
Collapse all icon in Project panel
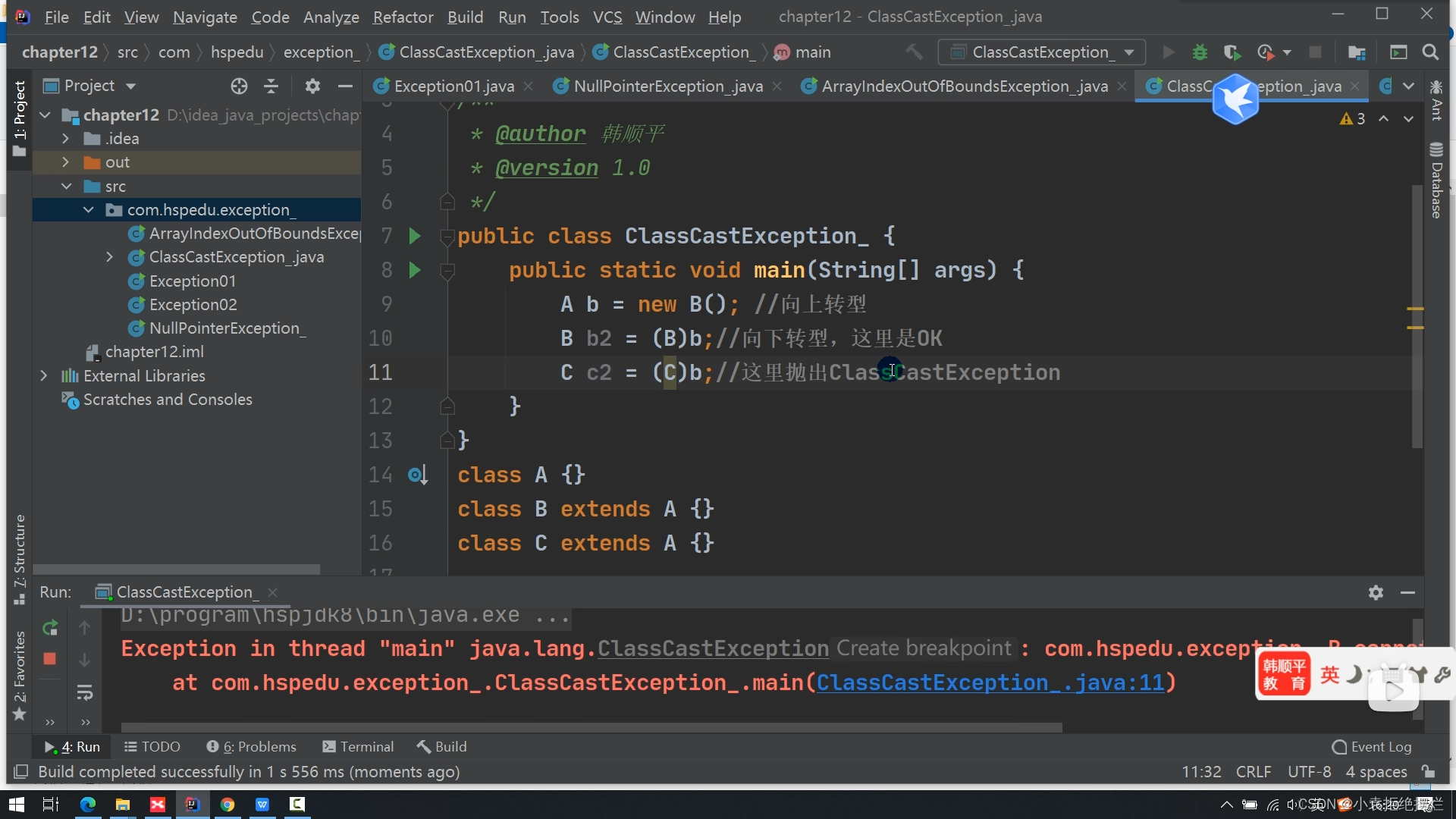click(x=271, y=86)
